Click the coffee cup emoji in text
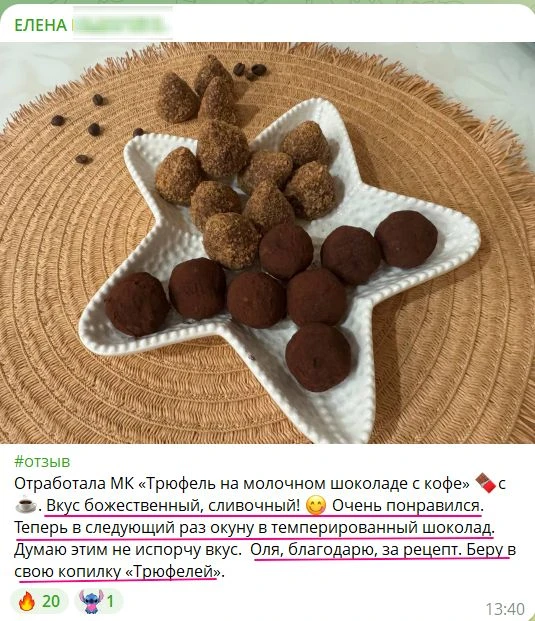This screenshot has height=621, width=535. tap(26, 506)
